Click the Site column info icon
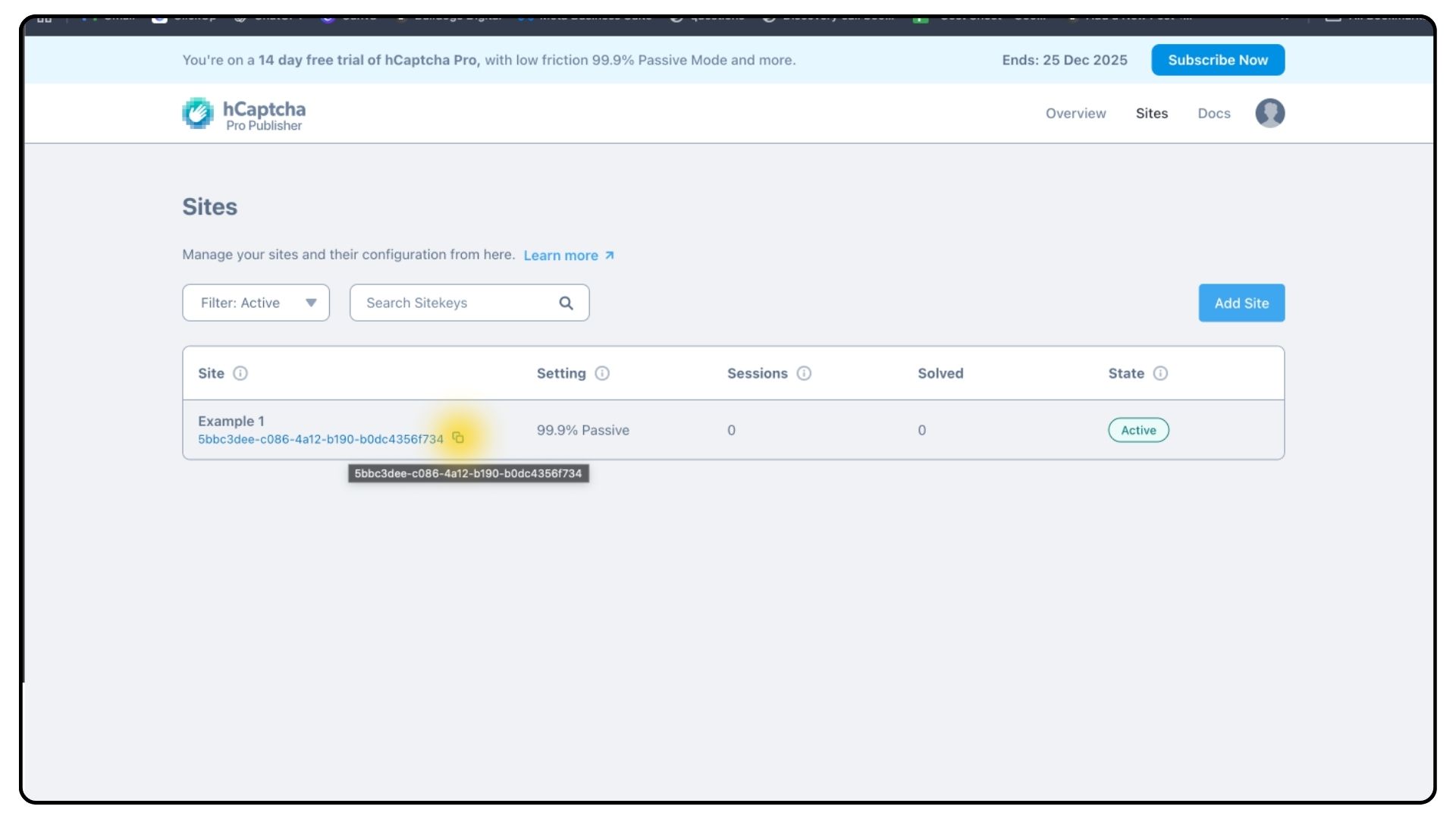Image resolution: width=1456 pixels, height=819 pixels. (240, 373)
